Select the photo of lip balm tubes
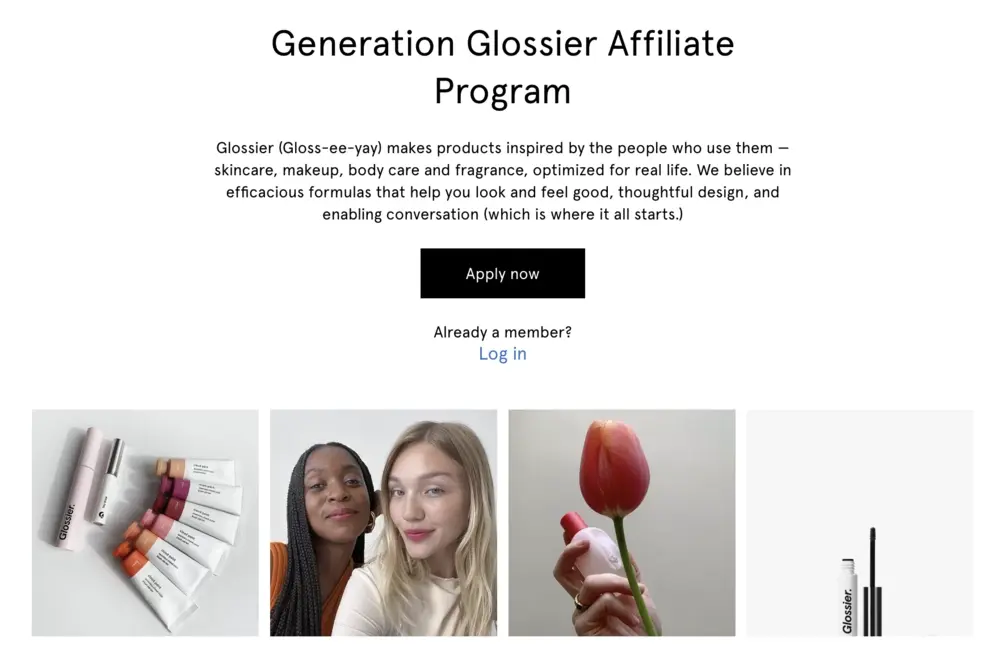This screenshot has height=667, width=1000. tap(144, 522)
